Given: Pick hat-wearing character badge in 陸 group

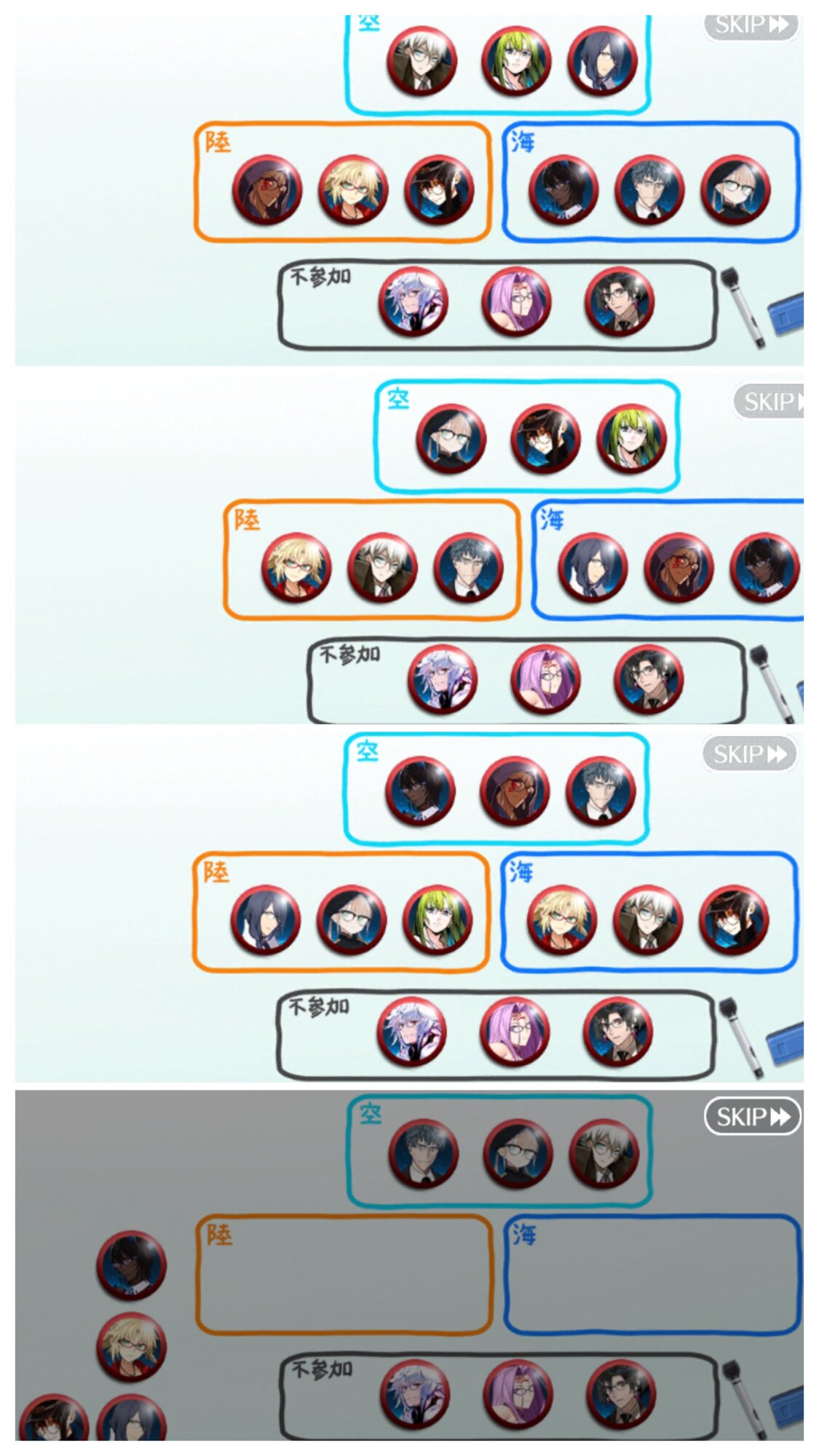Looking at the screenshot, I should 439,190.
